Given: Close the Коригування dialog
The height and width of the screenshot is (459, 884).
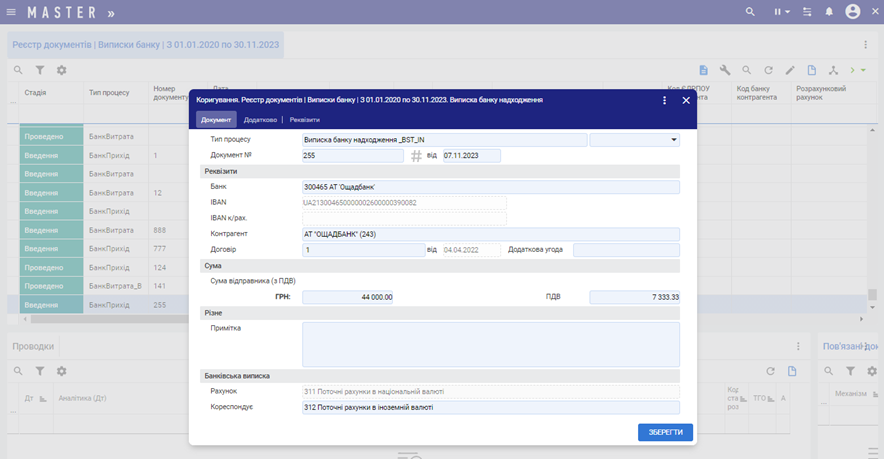Looking at the screenshot, I should [x=686, y=100].
